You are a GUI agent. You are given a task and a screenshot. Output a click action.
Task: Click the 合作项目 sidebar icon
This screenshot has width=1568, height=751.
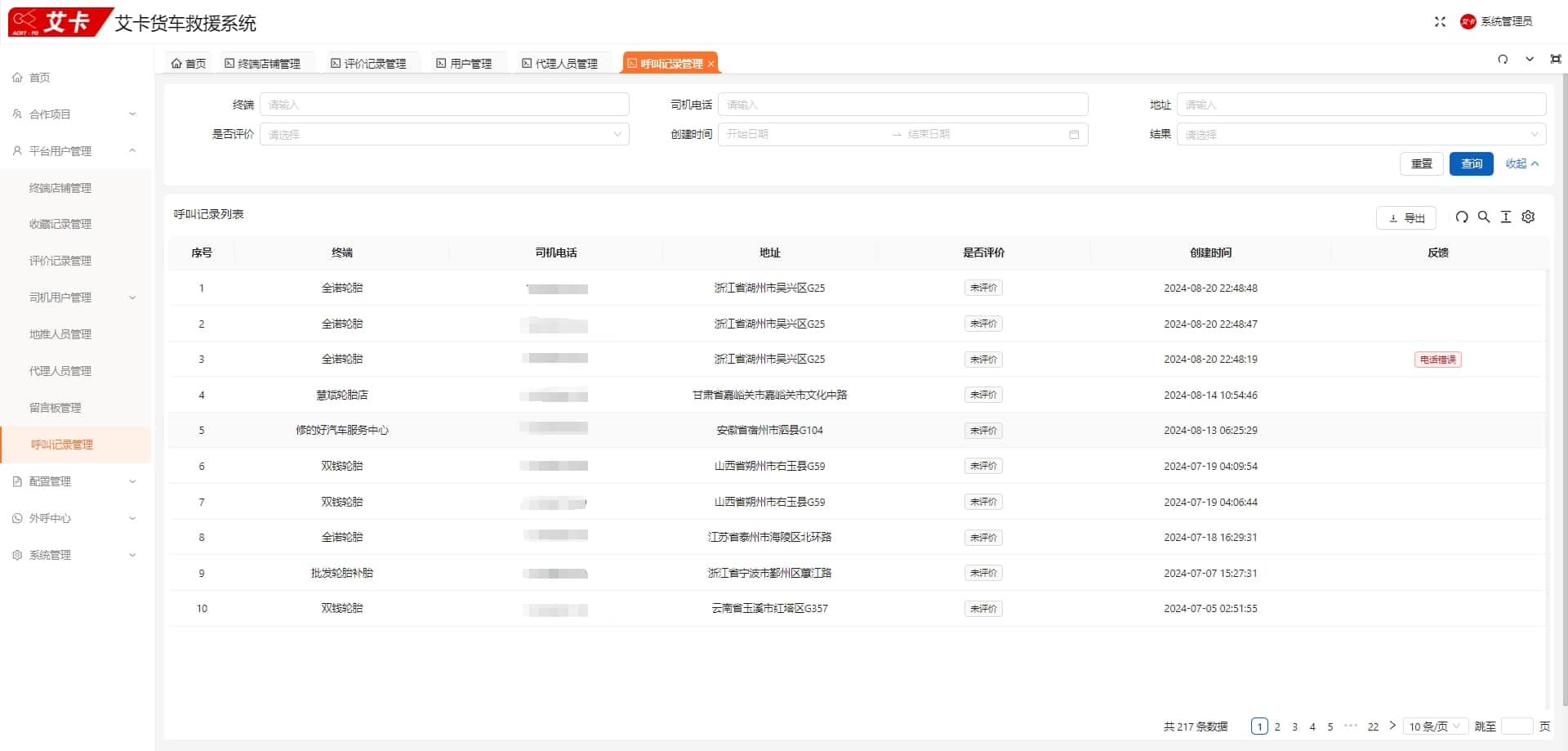point(17,114)
